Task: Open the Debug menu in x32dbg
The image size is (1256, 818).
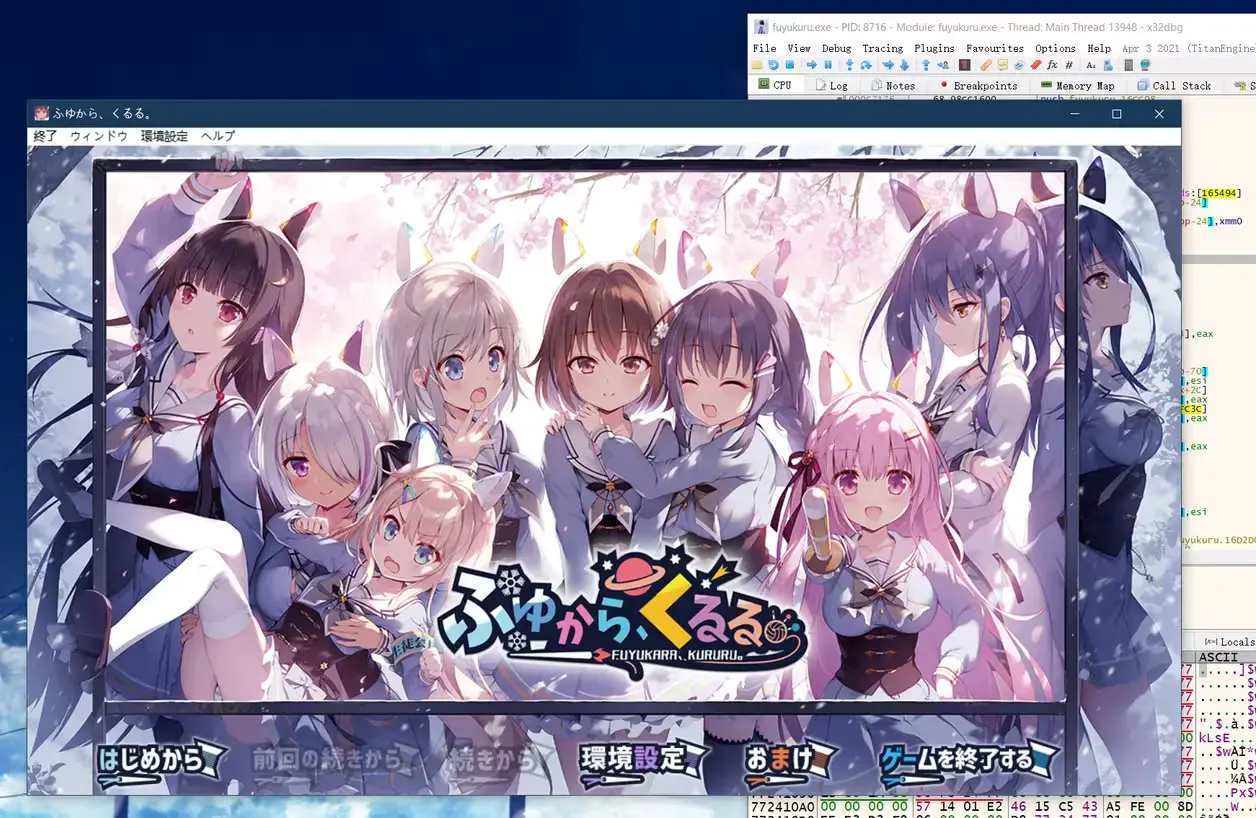Action: [837, 48]
